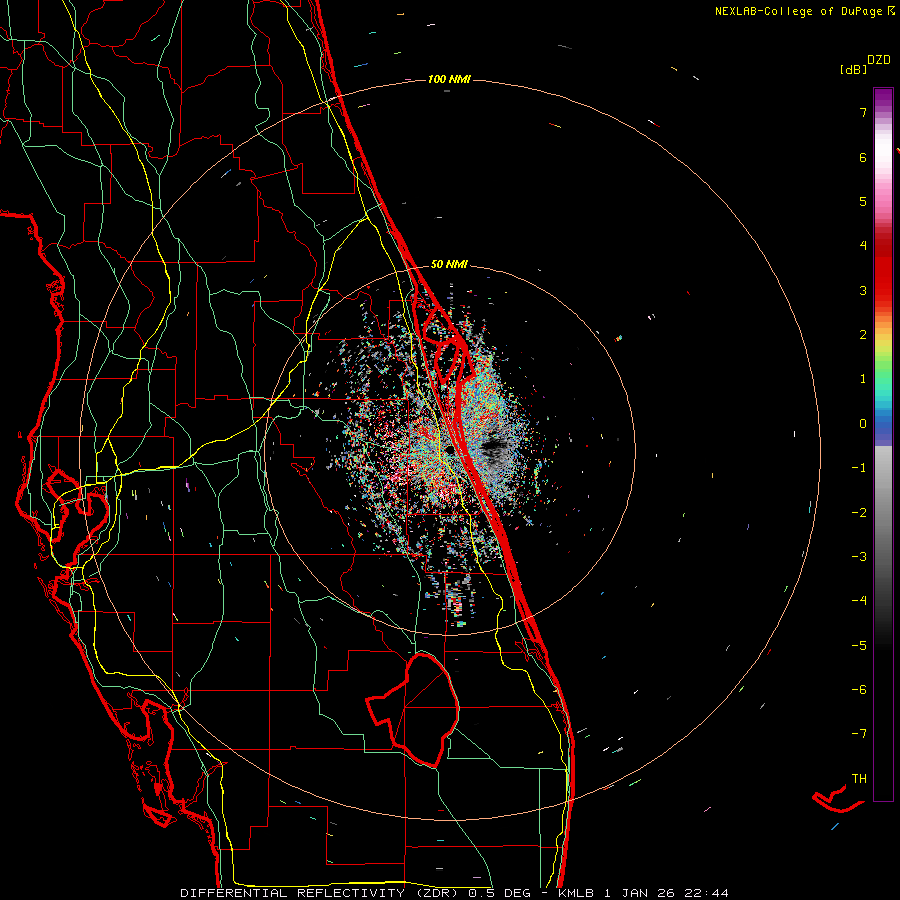Click the 5 value on color scale
900x900 pixels.
coord(863,201)
